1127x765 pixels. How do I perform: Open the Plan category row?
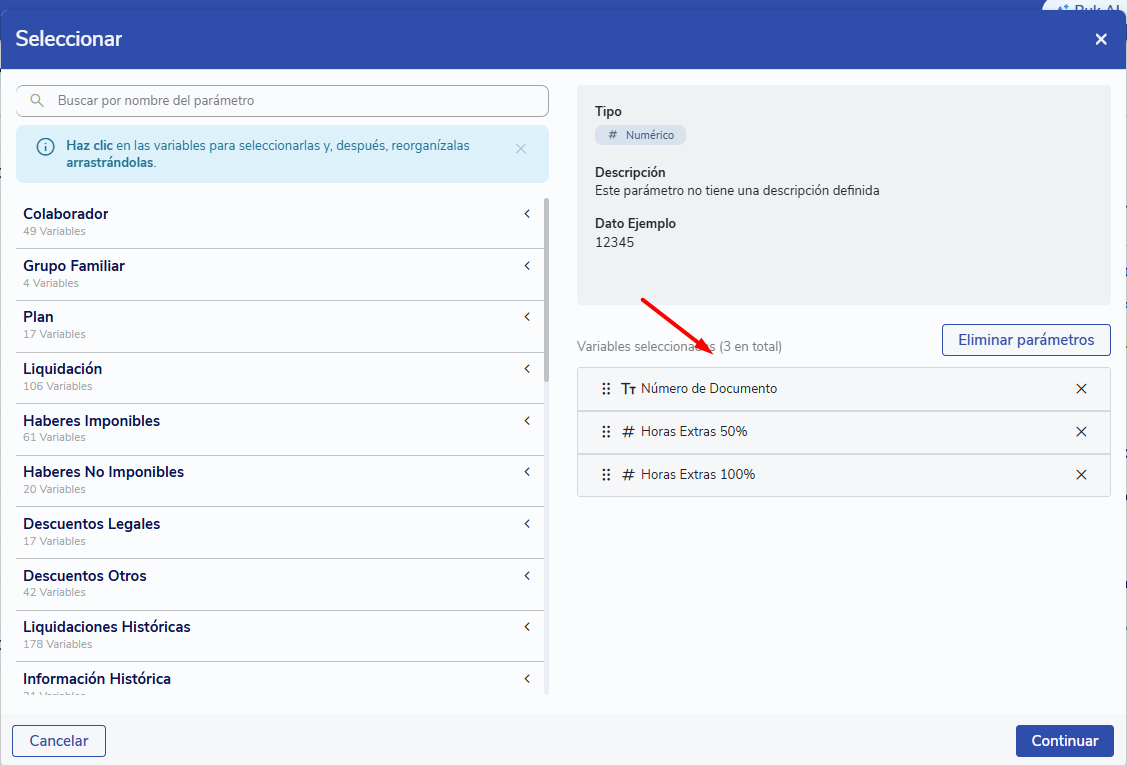click(280, 326)
